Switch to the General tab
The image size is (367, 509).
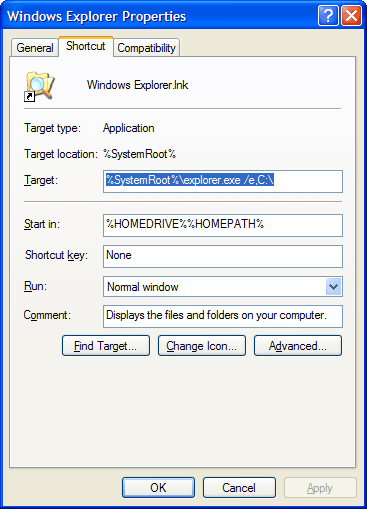(35, 48)
